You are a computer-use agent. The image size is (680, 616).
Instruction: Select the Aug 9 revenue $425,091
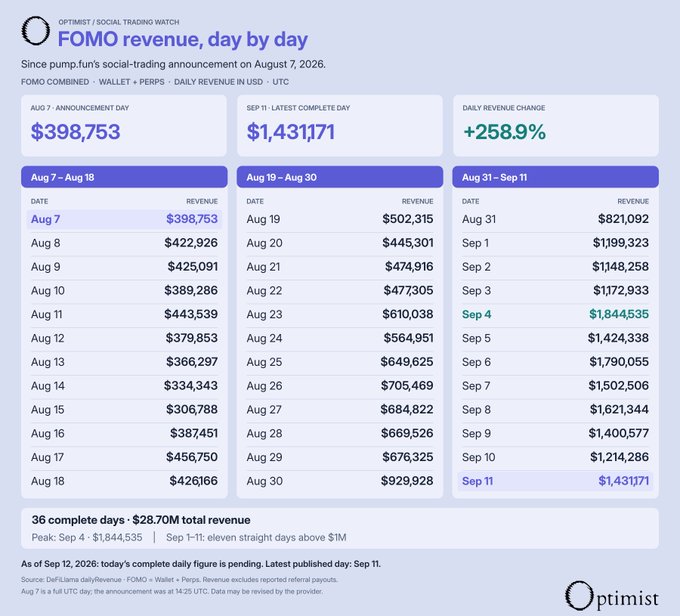pos(193,267)
